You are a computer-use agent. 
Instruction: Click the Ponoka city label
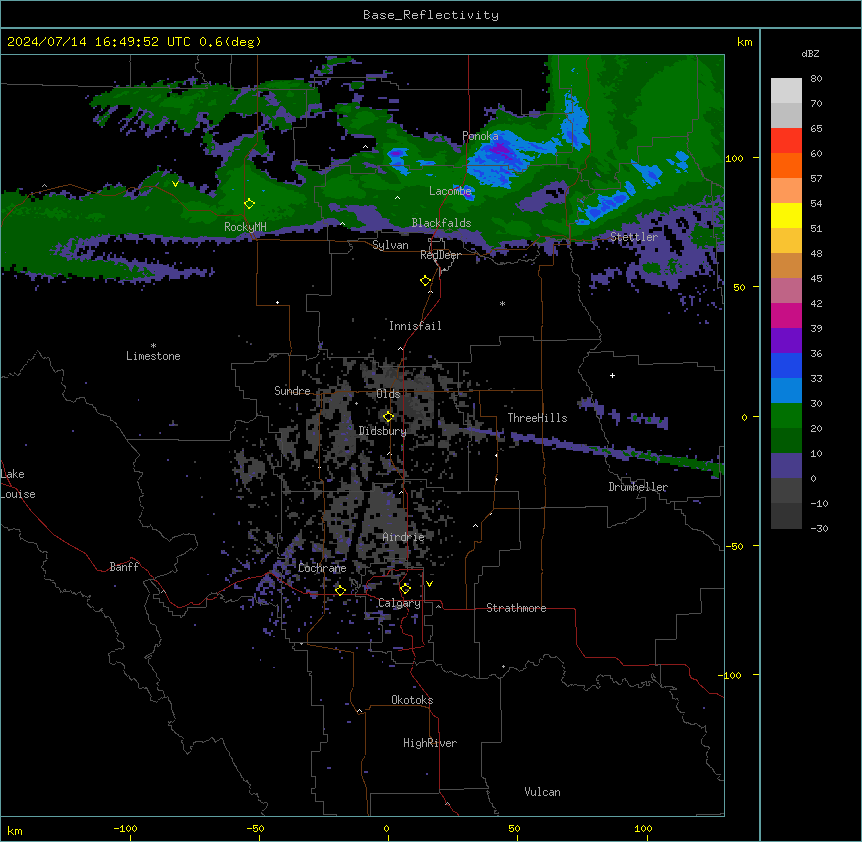point(480,136)
